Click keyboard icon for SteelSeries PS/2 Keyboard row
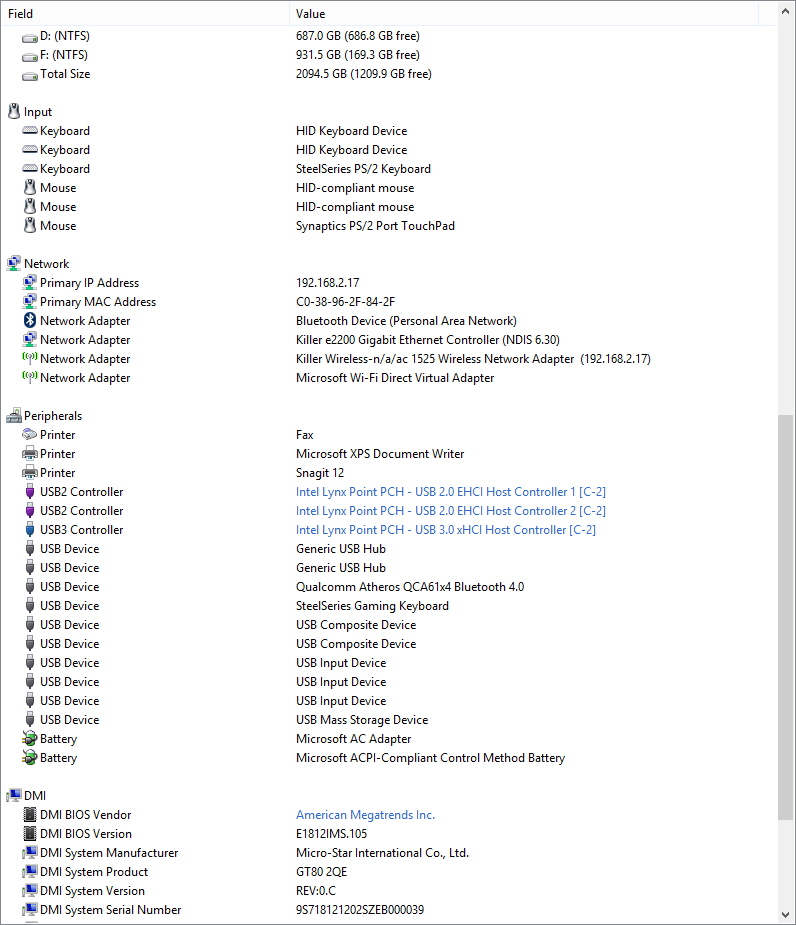This screenshot has width=796, height=925. [30, 169]
